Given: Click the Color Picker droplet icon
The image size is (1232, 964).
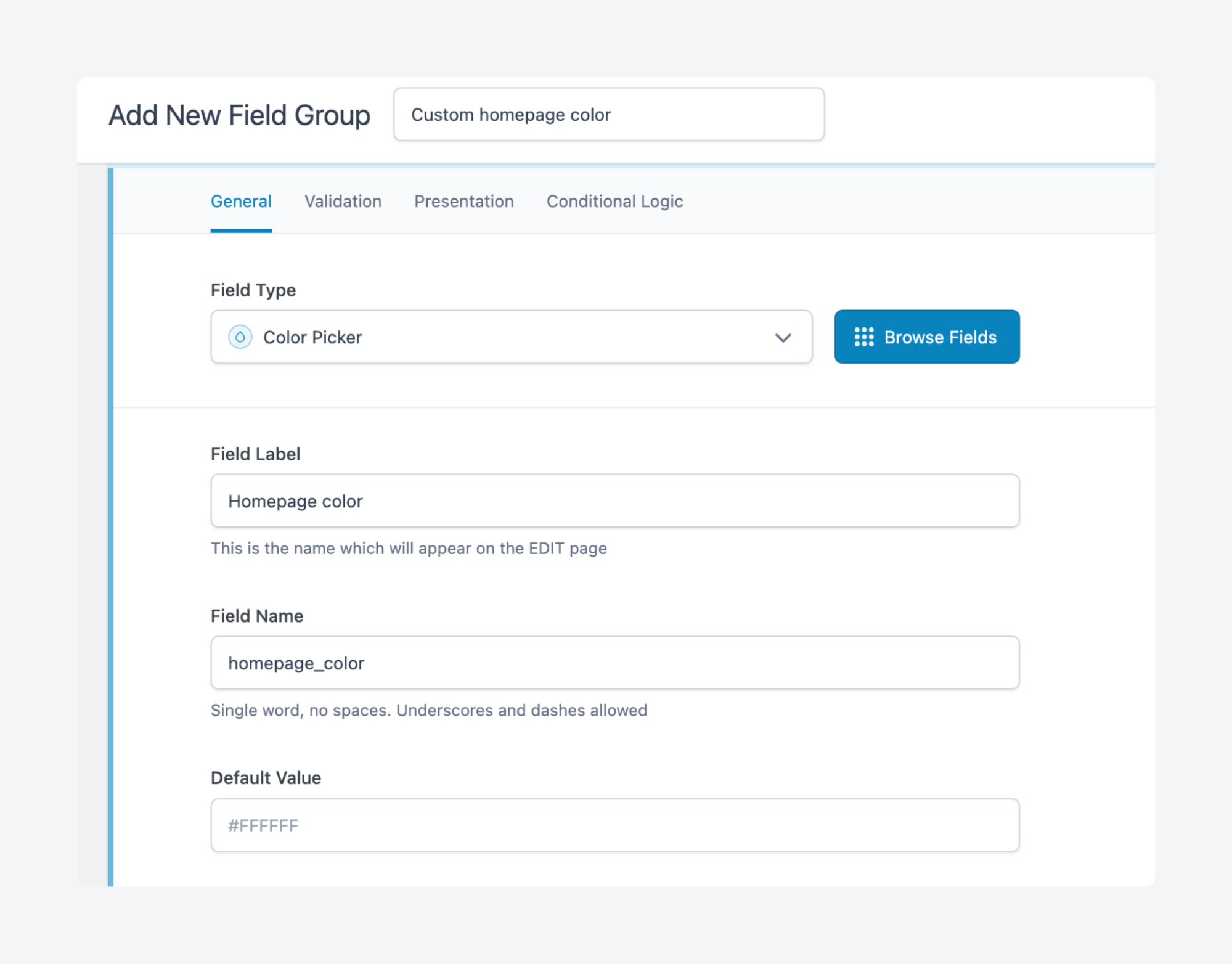Looking at the screenshot, I should (x=241, y=337).
